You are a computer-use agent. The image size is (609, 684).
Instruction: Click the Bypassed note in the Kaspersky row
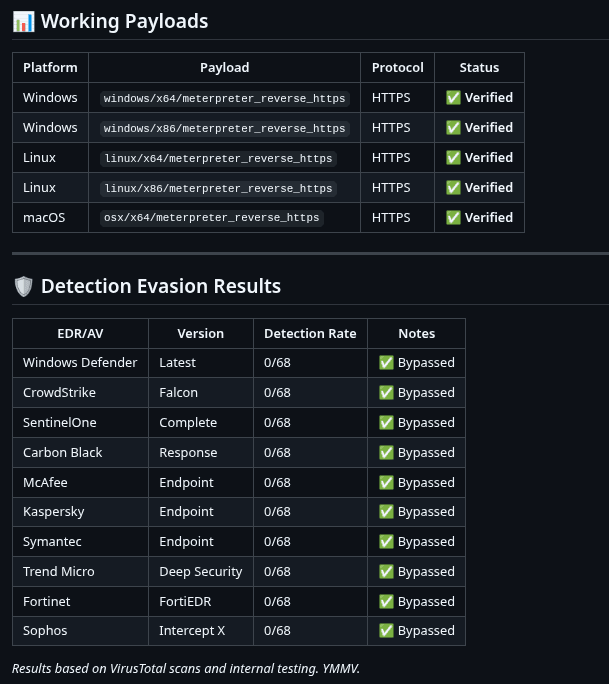(x=417, y=512)
